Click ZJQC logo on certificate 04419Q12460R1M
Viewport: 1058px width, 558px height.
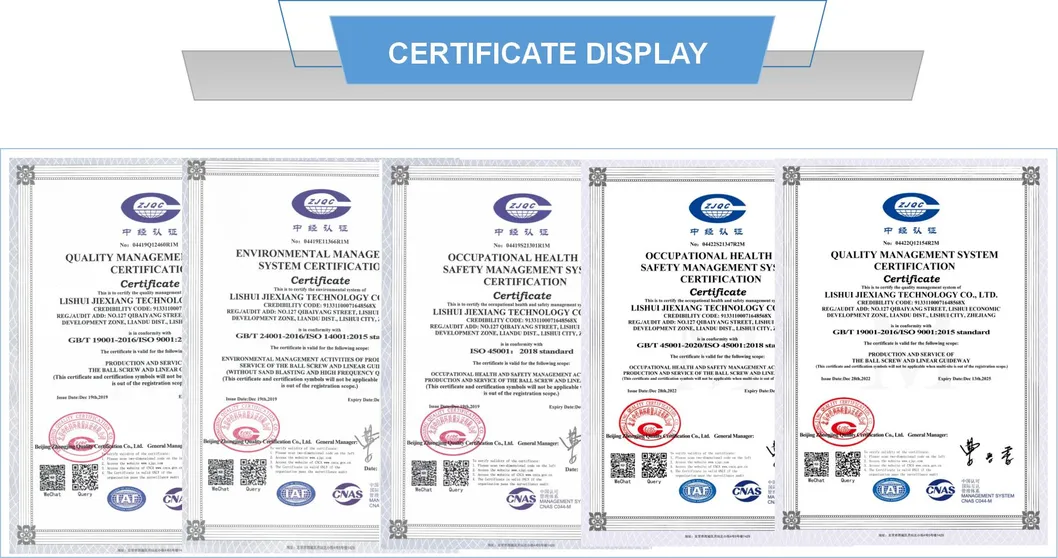[x=150, y=208]
